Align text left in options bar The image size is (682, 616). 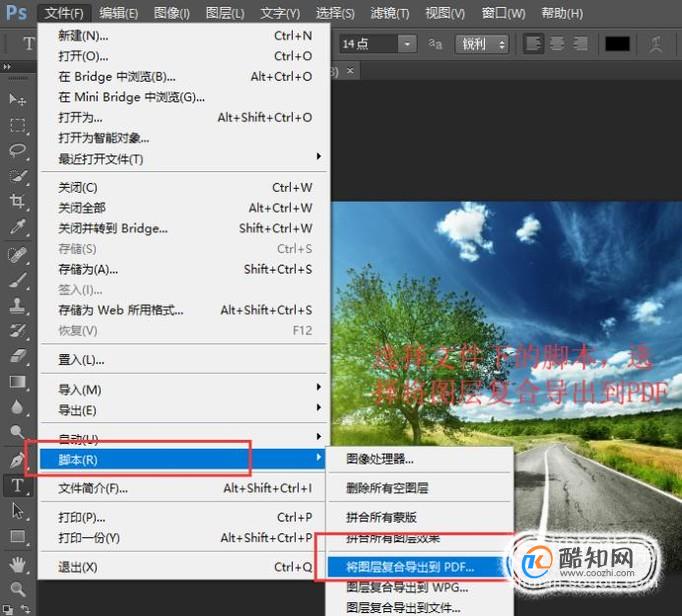pos(534,44)
